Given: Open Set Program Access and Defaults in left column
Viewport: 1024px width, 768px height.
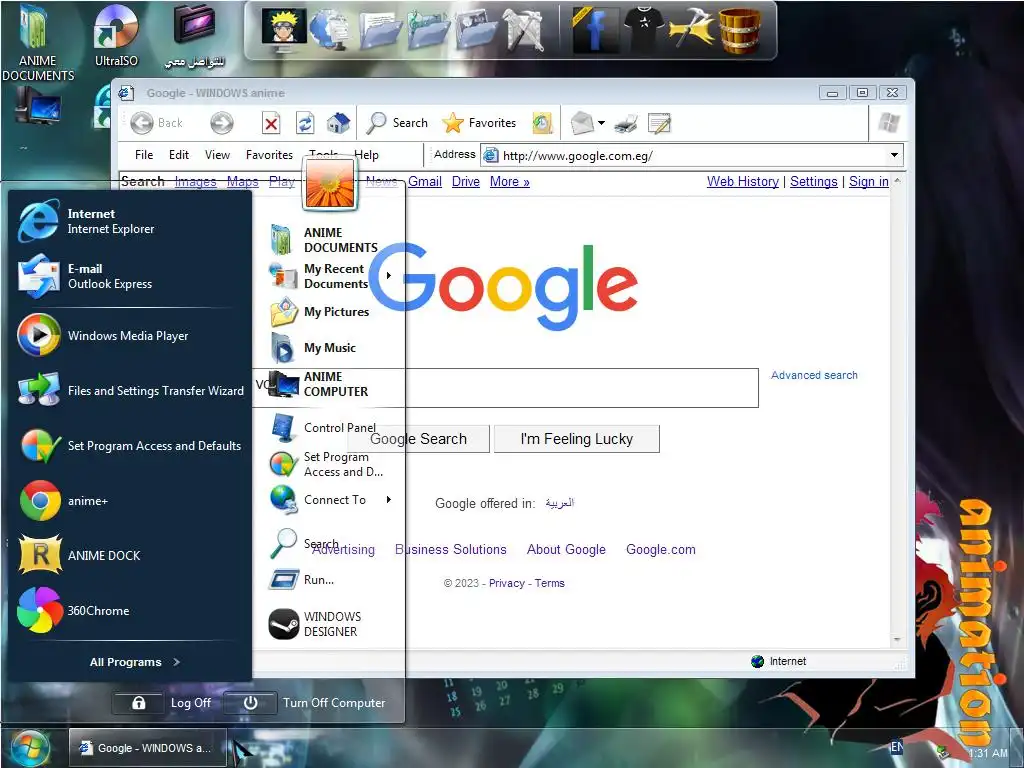Looking at the screenshot, I should (x=130, y=445).
